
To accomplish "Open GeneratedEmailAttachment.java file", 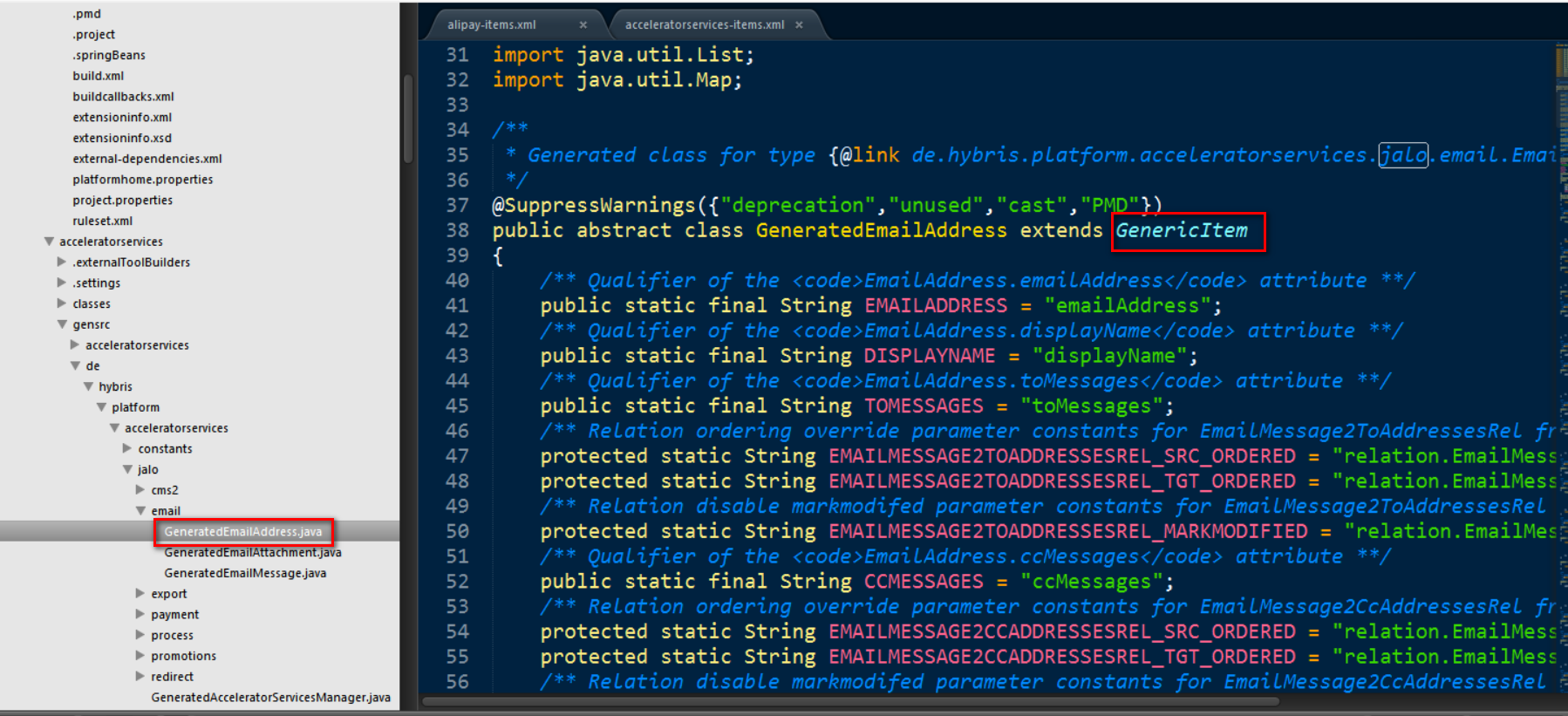I will click(x=253, y=553).
